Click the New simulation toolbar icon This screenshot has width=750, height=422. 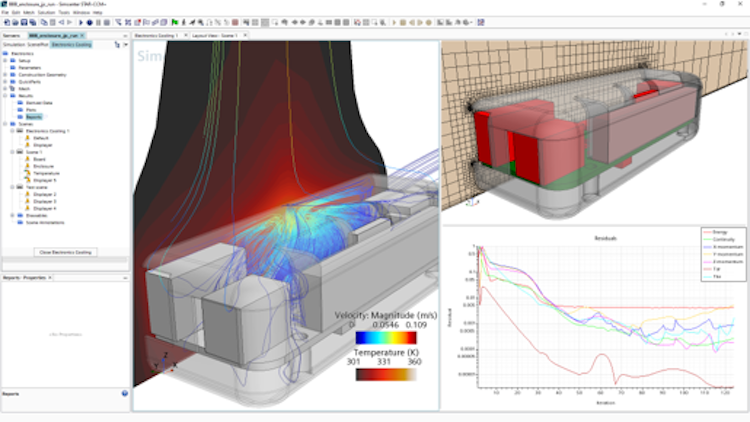(7, 22)
